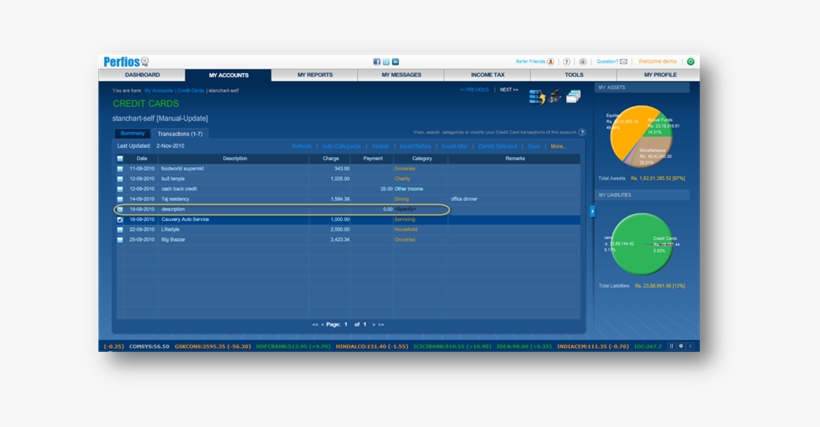Open Groceries category of Big Bazaar row
Viewport: 820px width, 427px height.
coord(405,239)
